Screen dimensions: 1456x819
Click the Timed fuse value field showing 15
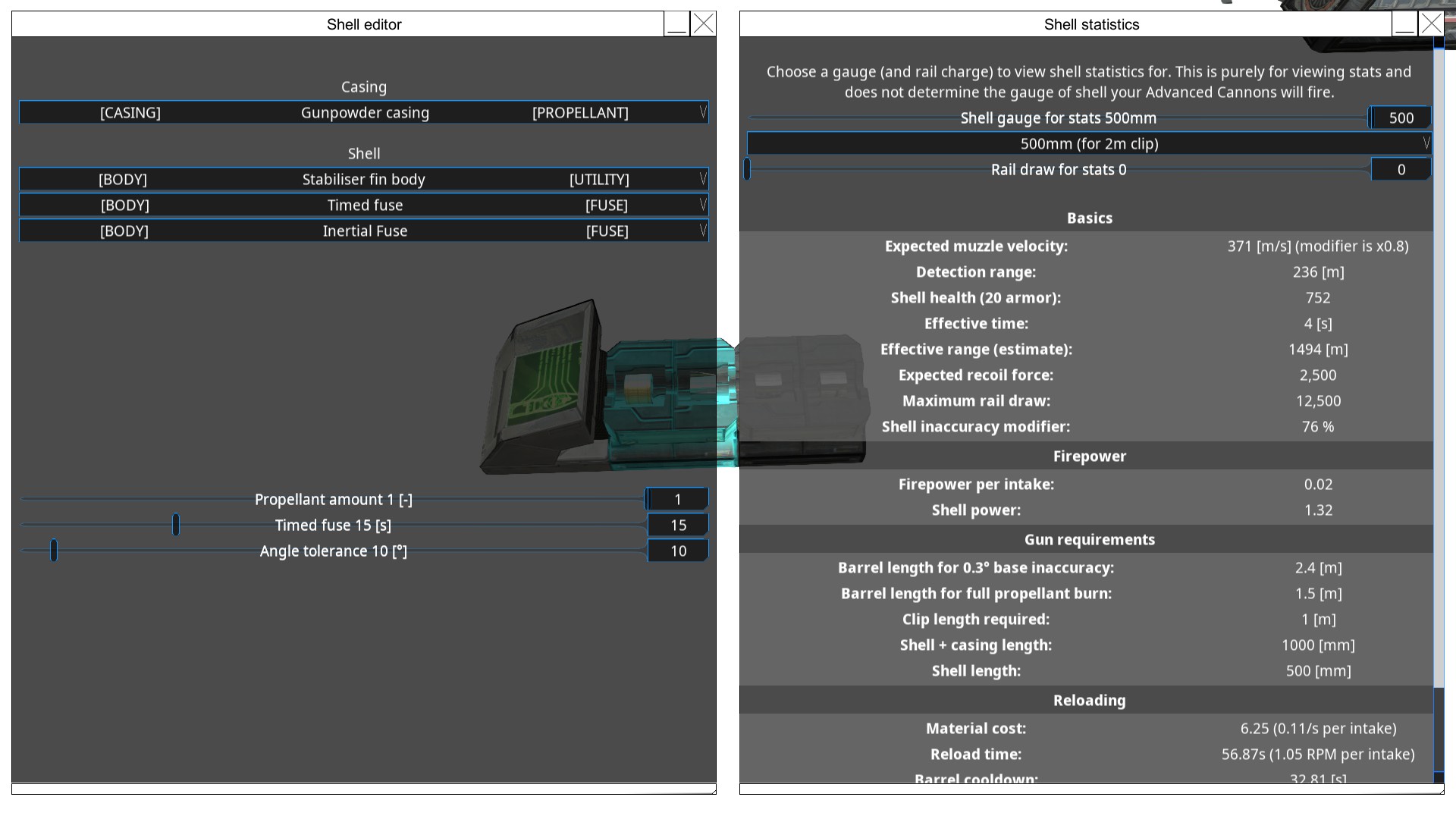click(678, 524)
